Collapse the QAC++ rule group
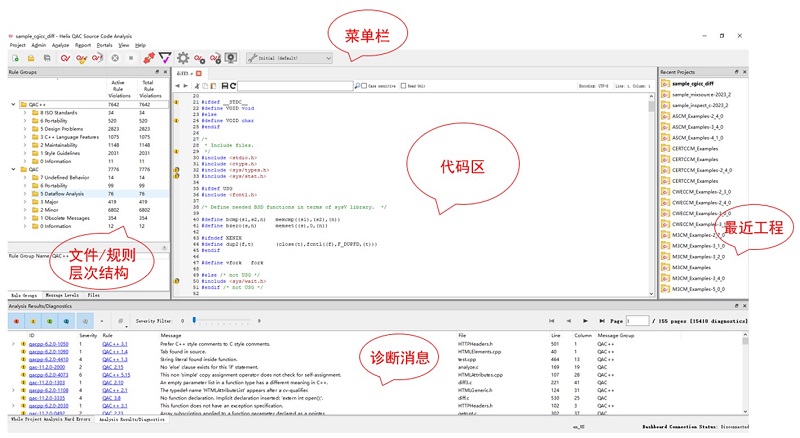 point(13,105)
